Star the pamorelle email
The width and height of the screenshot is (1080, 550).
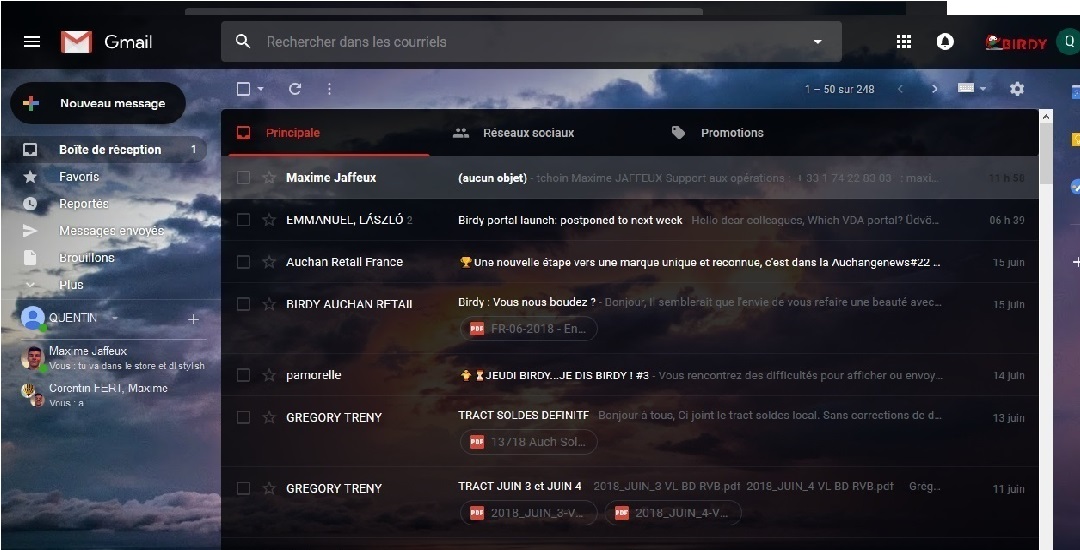(269, 375)
